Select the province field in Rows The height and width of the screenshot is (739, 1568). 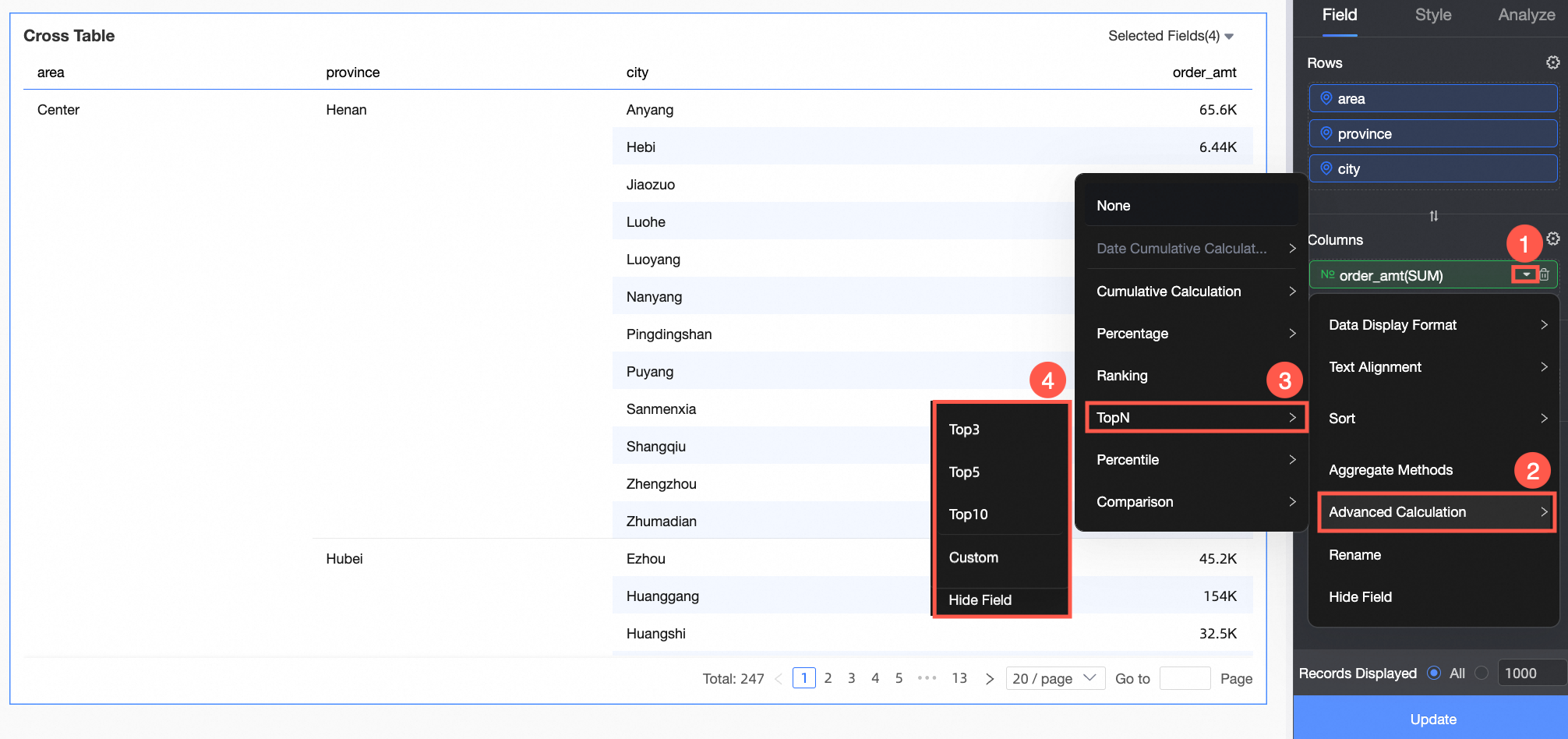click(1433, 133)
